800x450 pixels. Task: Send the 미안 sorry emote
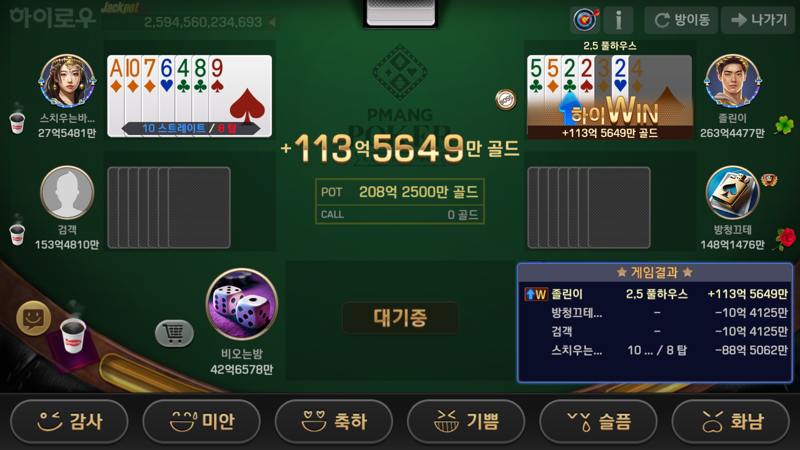(x=202, y=422)
